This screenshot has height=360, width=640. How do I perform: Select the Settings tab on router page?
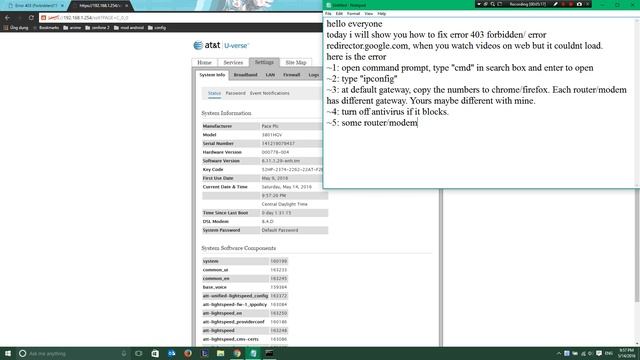[264, 62]
